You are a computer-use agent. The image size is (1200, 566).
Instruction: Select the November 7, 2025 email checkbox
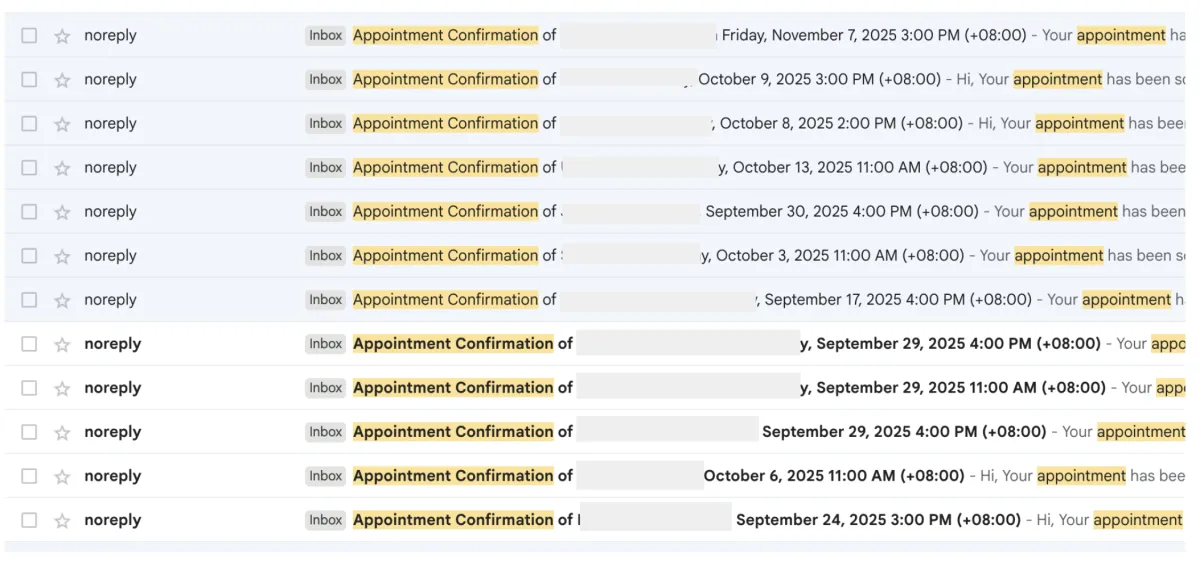point(29,36)
